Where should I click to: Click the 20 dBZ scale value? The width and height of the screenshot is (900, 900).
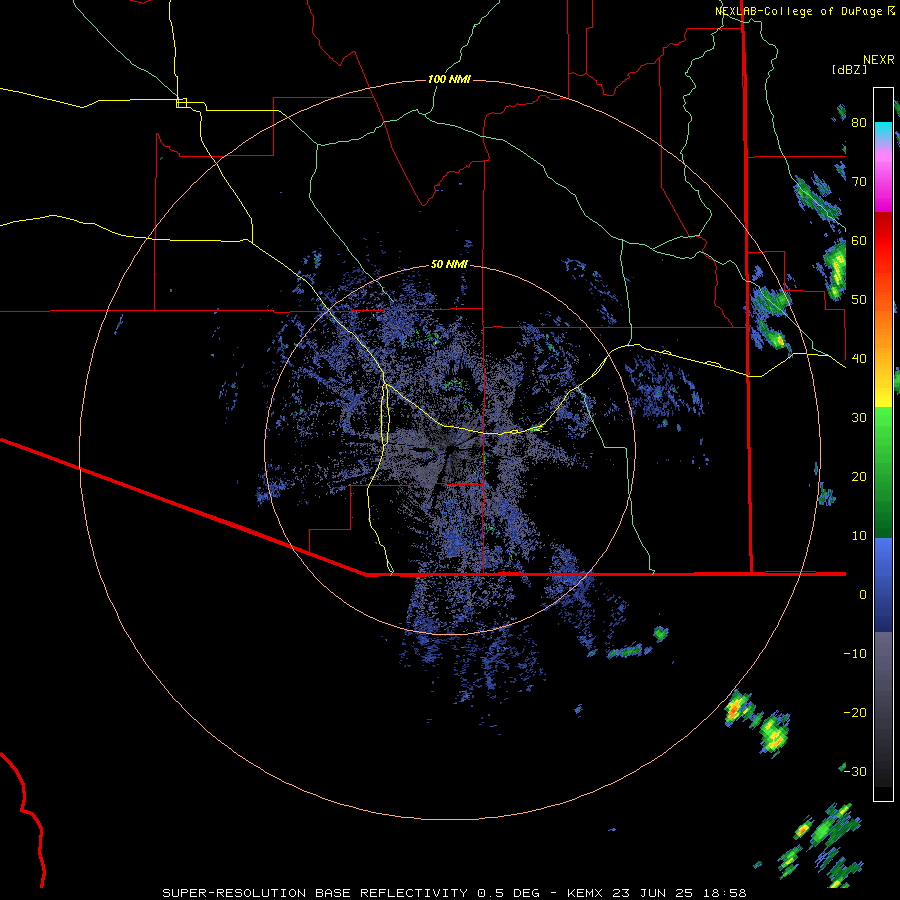[859, 477]
